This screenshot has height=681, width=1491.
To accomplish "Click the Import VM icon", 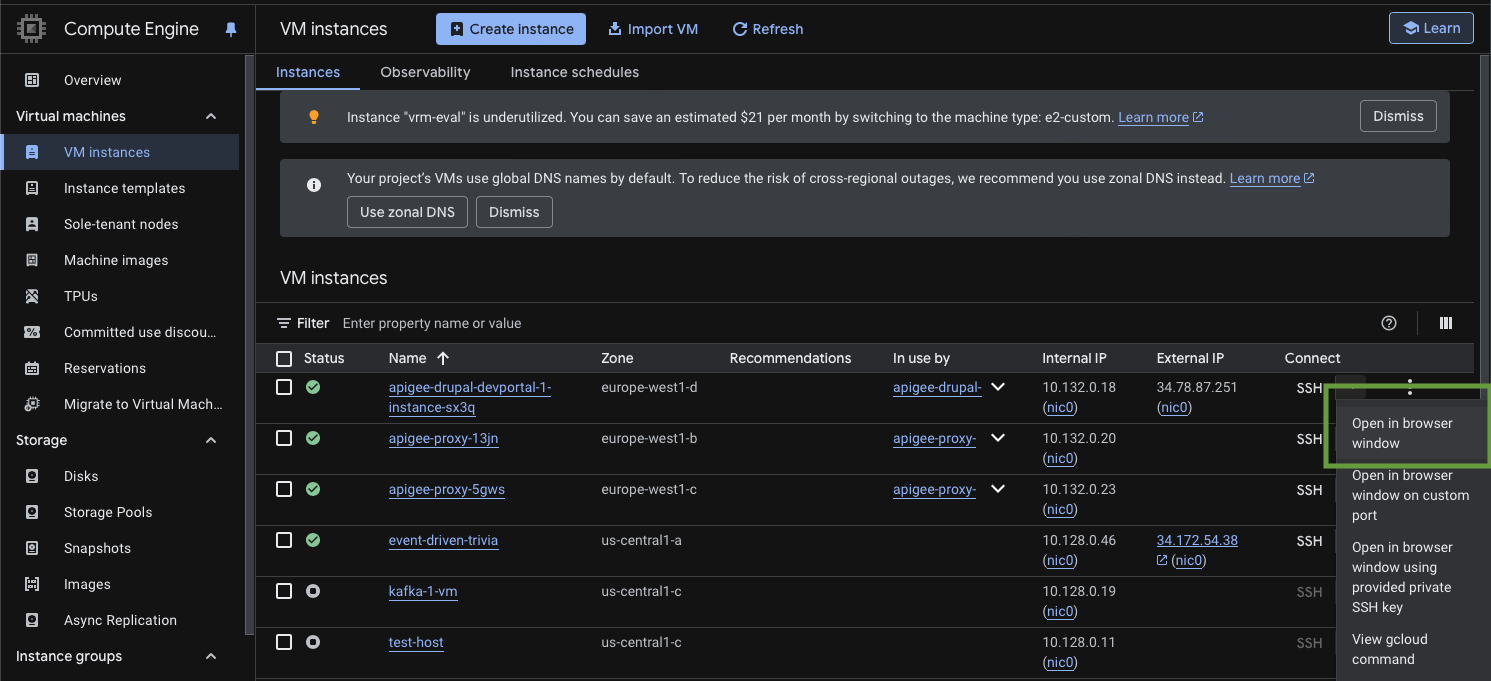I will click(x=615, y=28).
